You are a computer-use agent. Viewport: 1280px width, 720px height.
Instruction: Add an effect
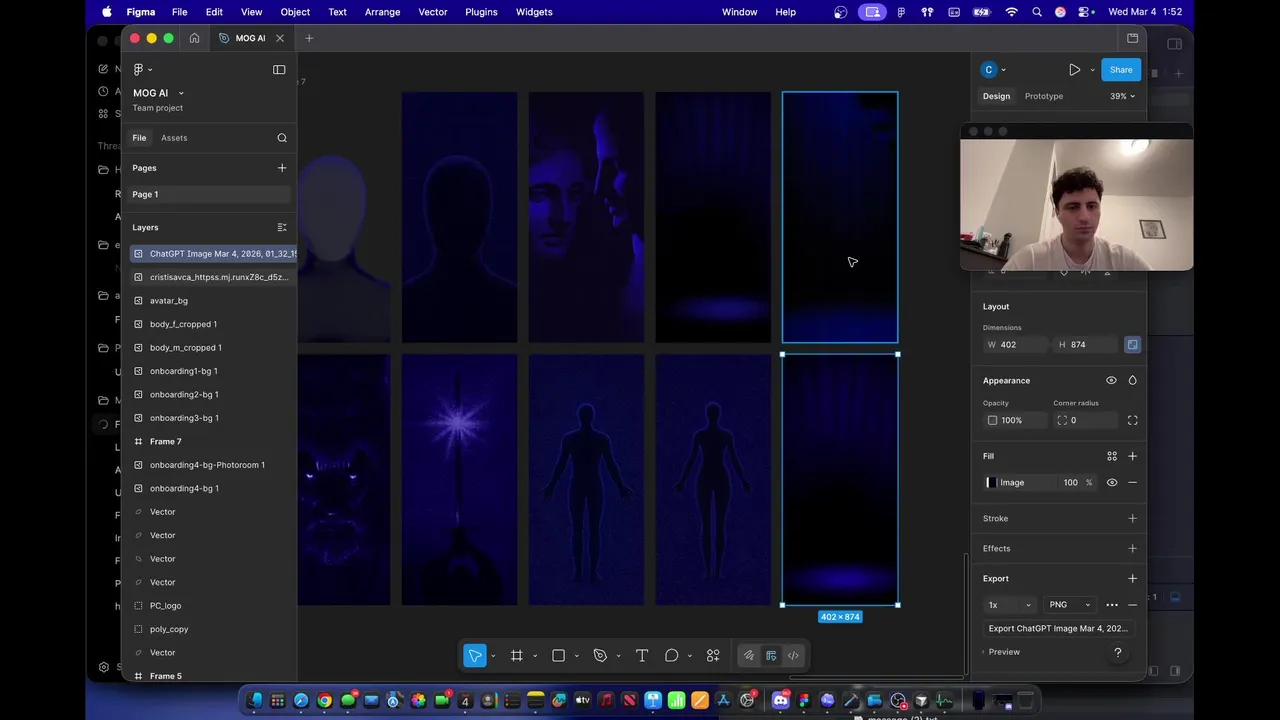pos(1132,548)
